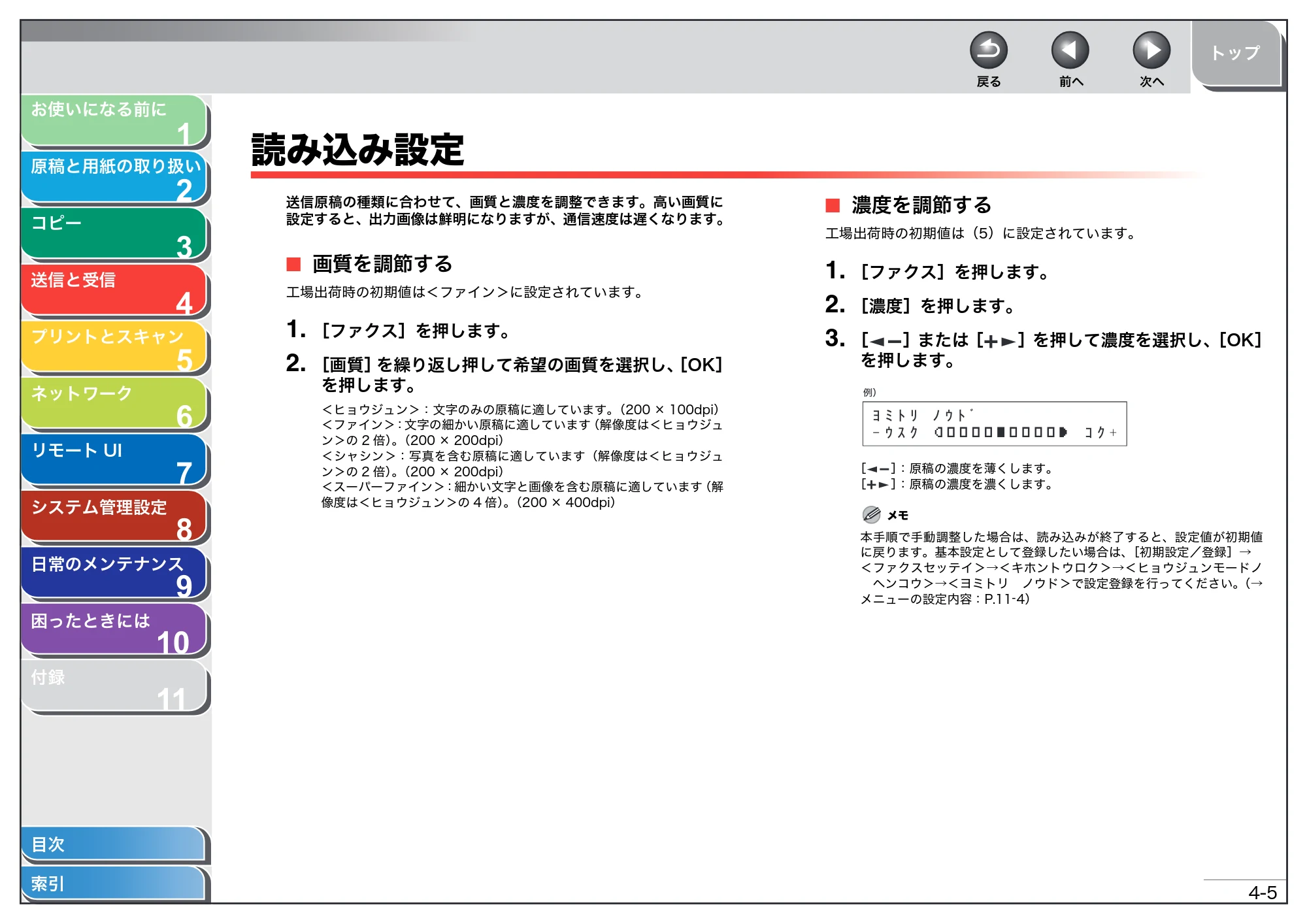Click the メモ pencil note icon

tap(871, 515)
